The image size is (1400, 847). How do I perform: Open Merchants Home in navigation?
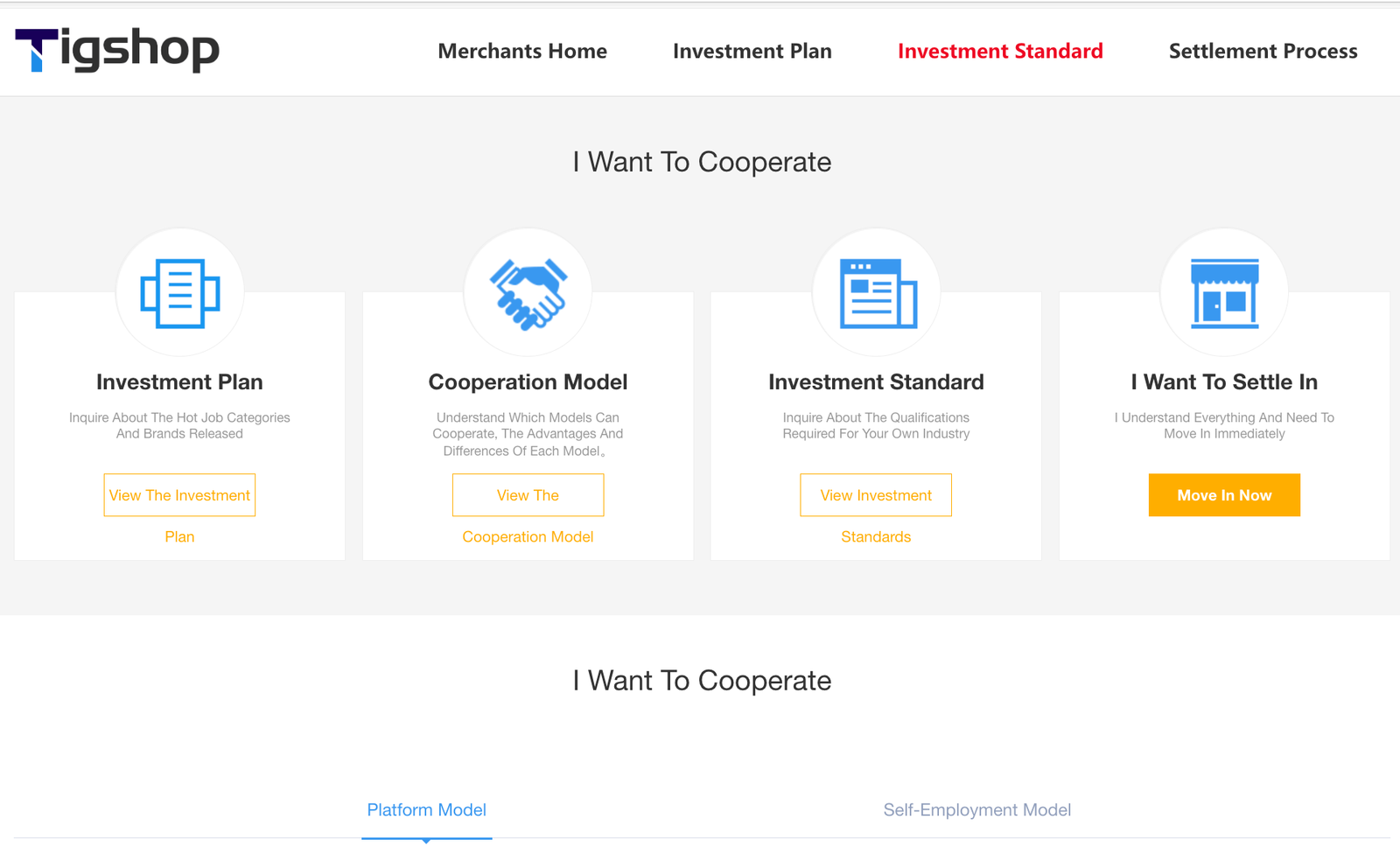(x=522, y=51)
